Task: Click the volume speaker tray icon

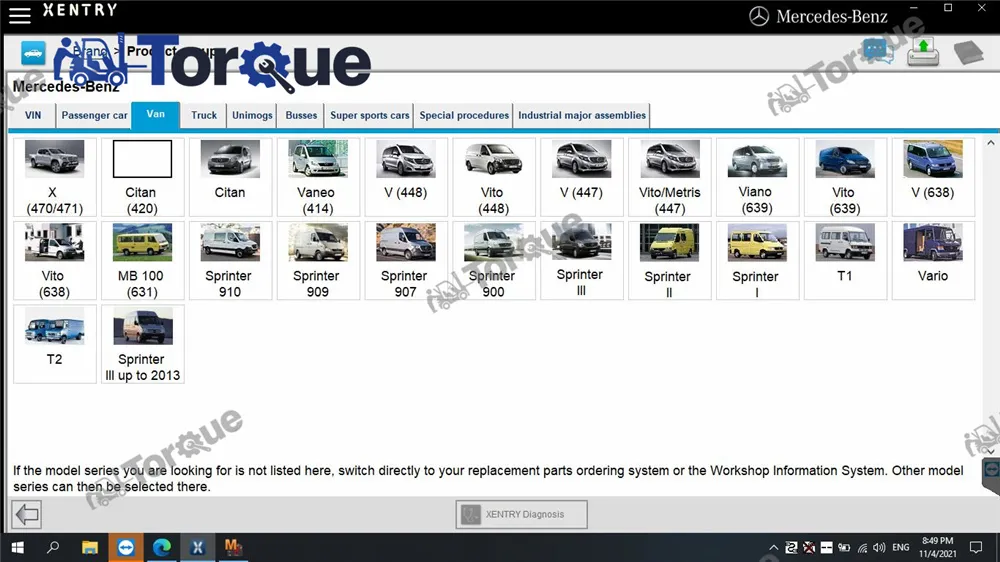Action: 879,547
